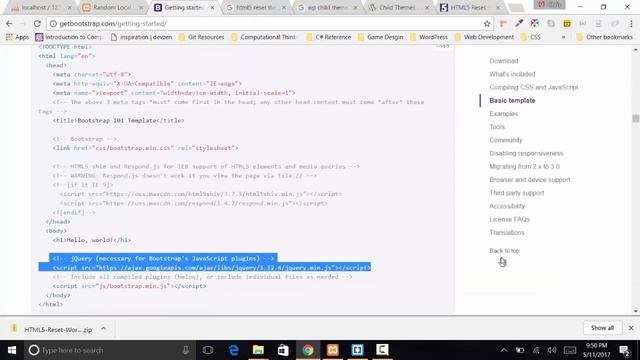The image size is (640, 360).
Task: Click the page vertical scrollbar thumb
Action: 636,118
